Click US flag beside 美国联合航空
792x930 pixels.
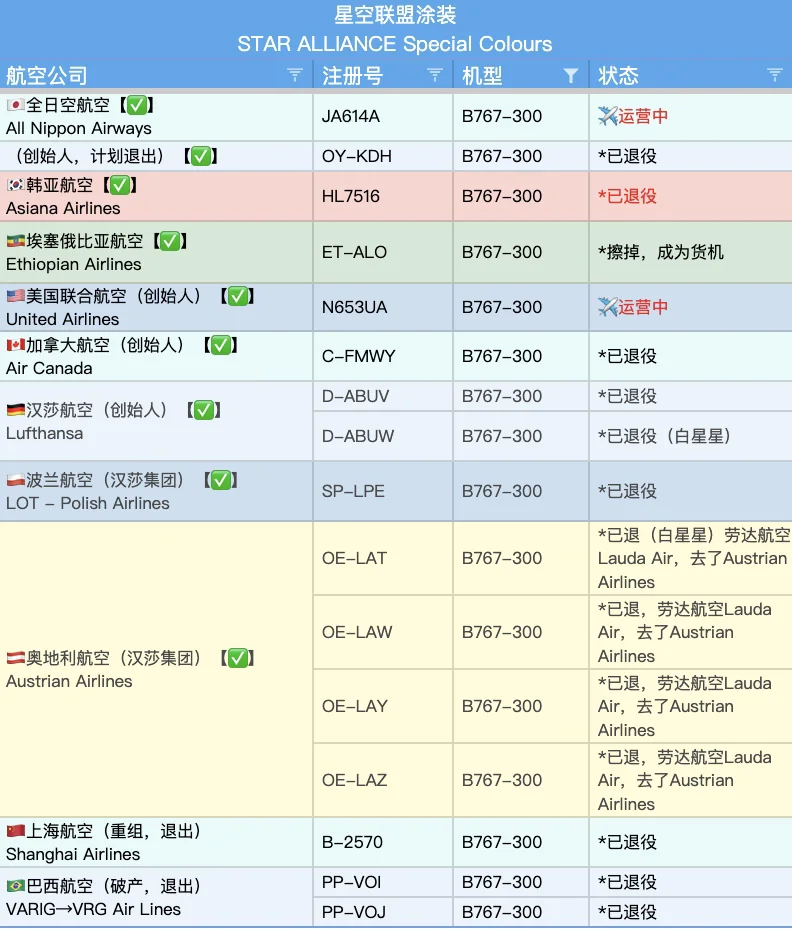click(15, 295)
